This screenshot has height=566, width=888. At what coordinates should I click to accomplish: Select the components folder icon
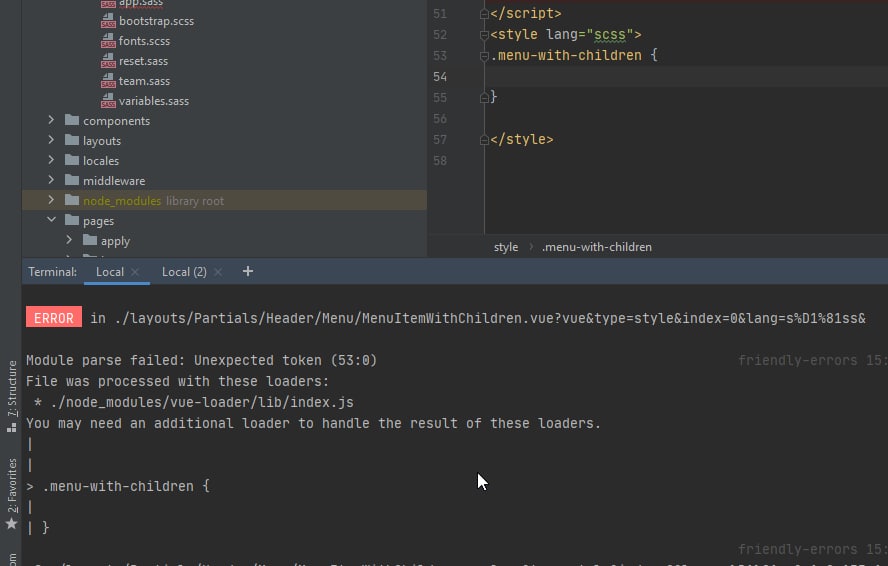[72, 120]
